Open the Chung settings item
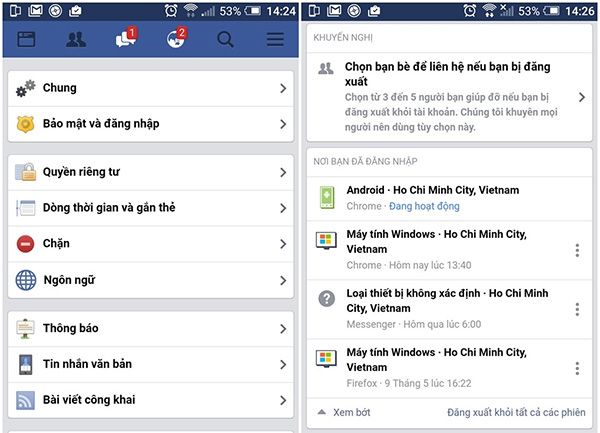The image size is (600, 433). (x=151, y=88)
